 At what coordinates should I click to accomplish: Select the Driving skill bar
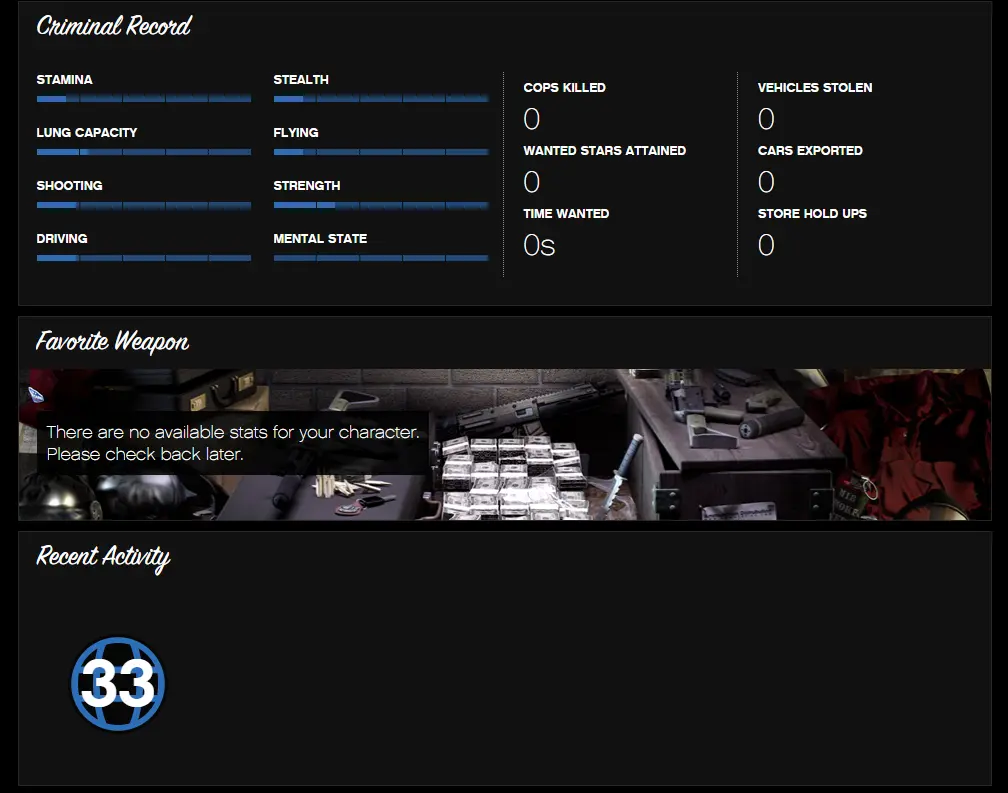[143, 258]
